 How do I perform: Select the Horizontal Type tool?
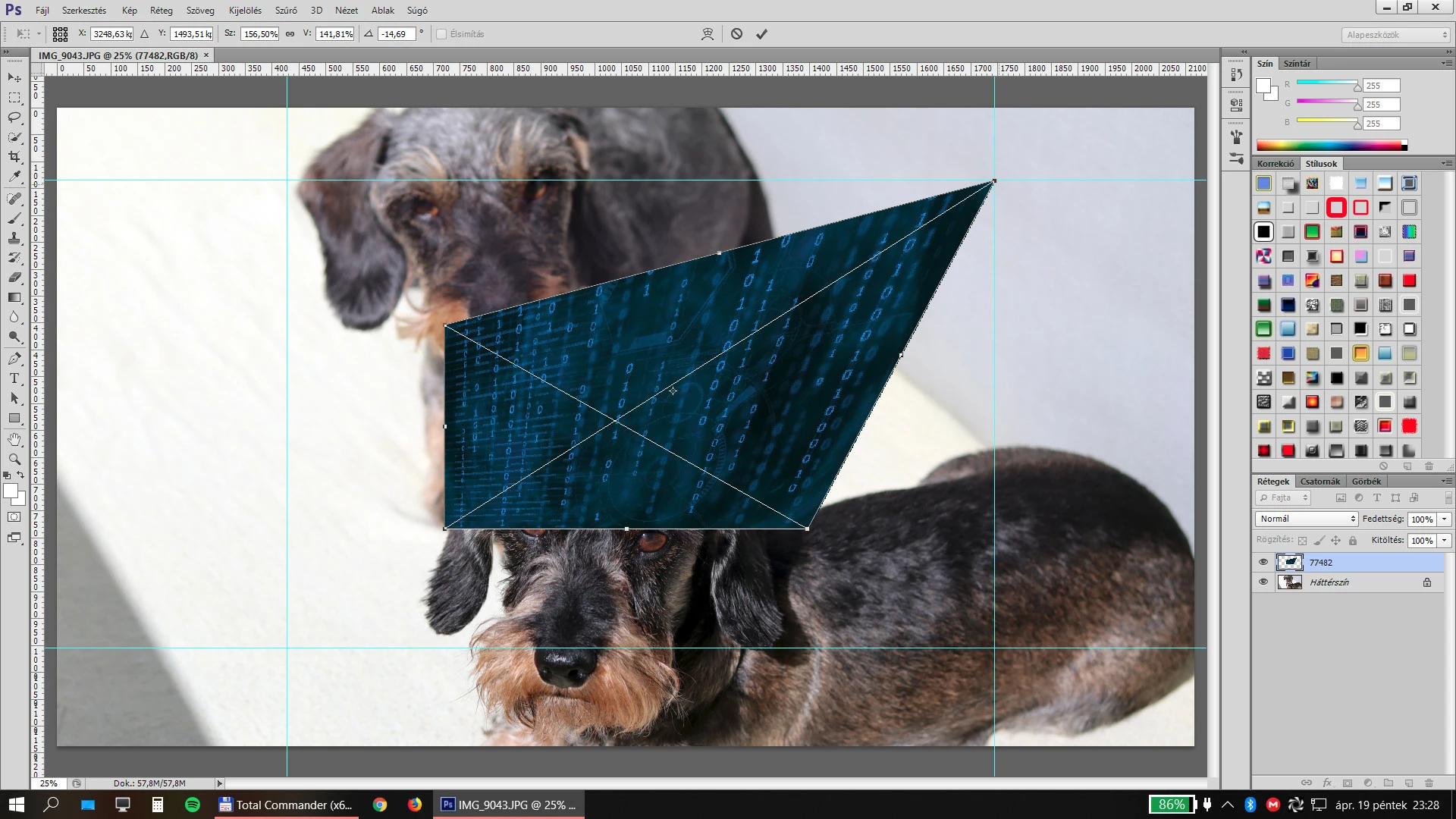pyautogui.click(x=14, y=378)
